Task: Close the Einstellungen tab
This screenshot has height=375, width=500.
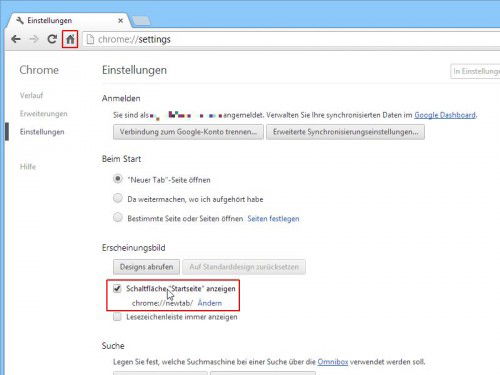Action: pyautogui.click(x=120, y=21)
